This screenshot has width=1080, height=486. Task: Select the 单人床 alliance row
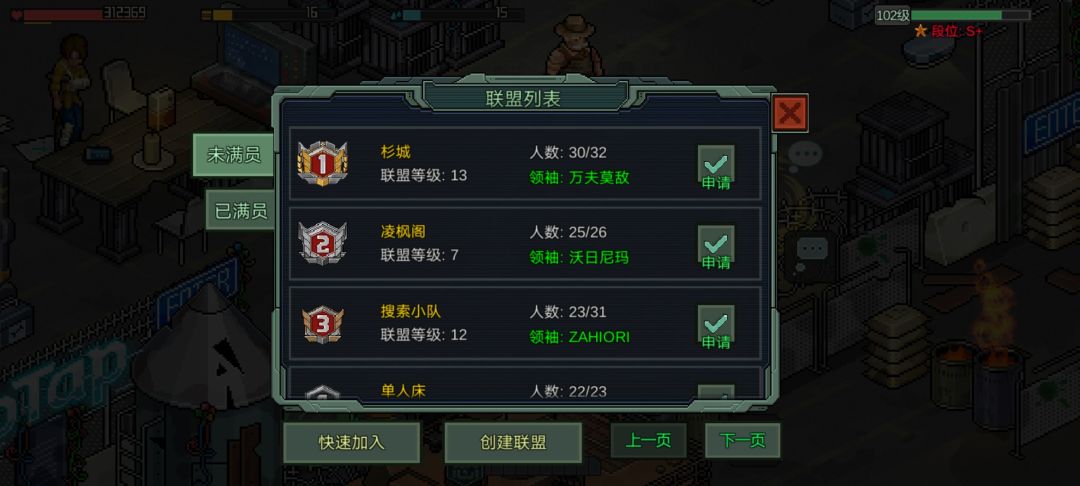525,383
